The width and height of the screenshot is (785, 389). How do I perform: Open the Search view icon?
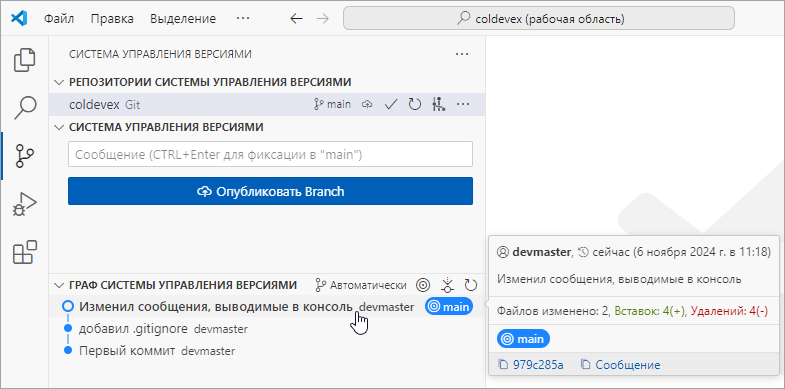pos(25,107)
